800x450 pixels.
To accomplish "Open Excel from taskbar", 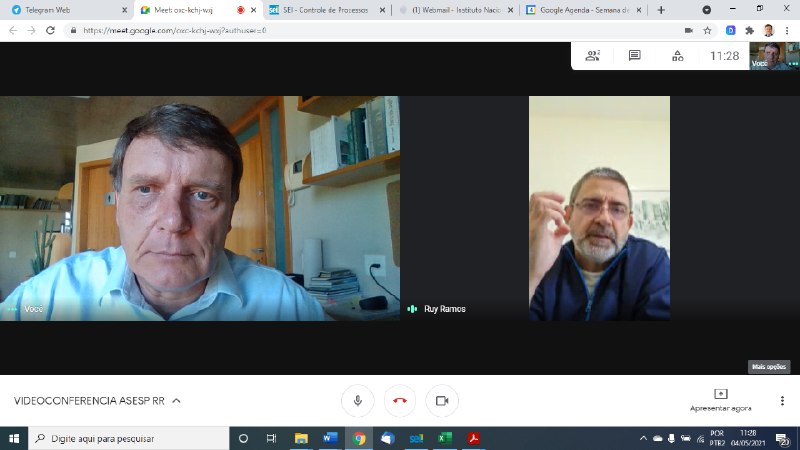I will click(x=445, y=438).
